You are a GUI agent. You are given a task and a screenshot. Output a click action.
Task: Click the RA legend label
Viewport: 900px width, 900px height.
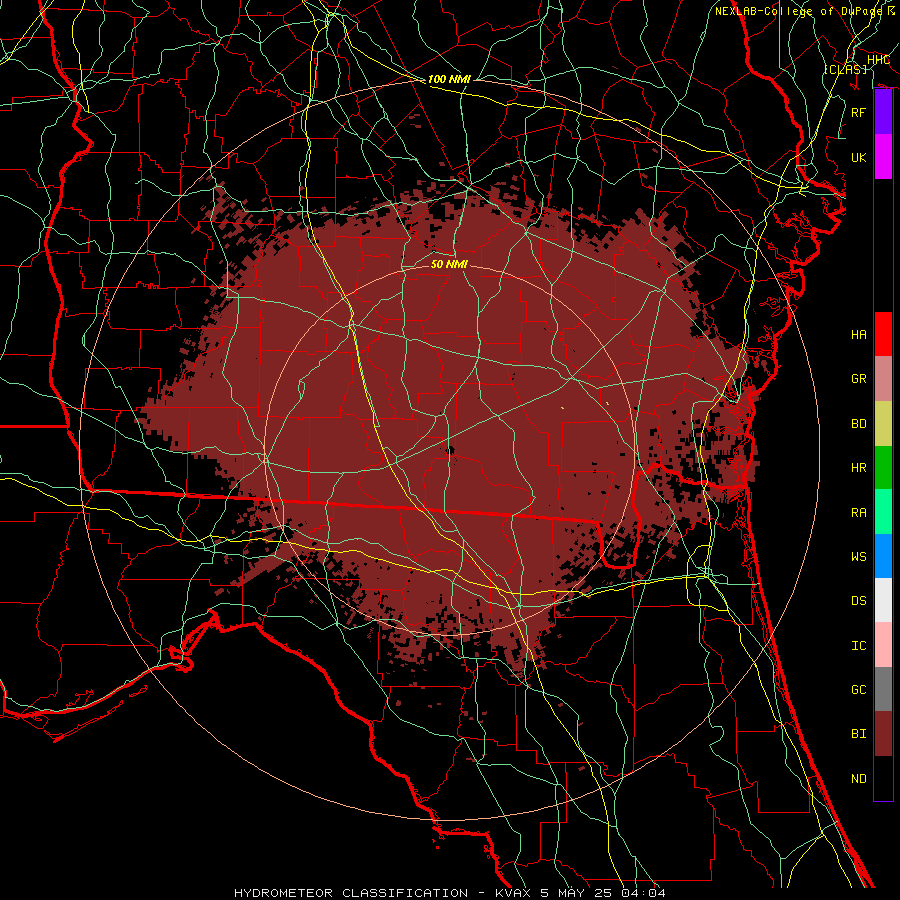click(x=859, y=513)
